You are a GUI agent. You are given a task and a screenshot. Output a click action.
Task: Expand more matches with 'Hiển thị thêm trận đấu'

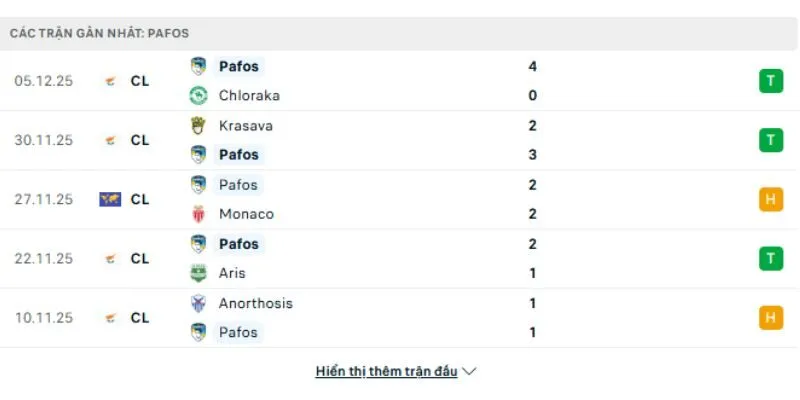(x=386, y=371)
